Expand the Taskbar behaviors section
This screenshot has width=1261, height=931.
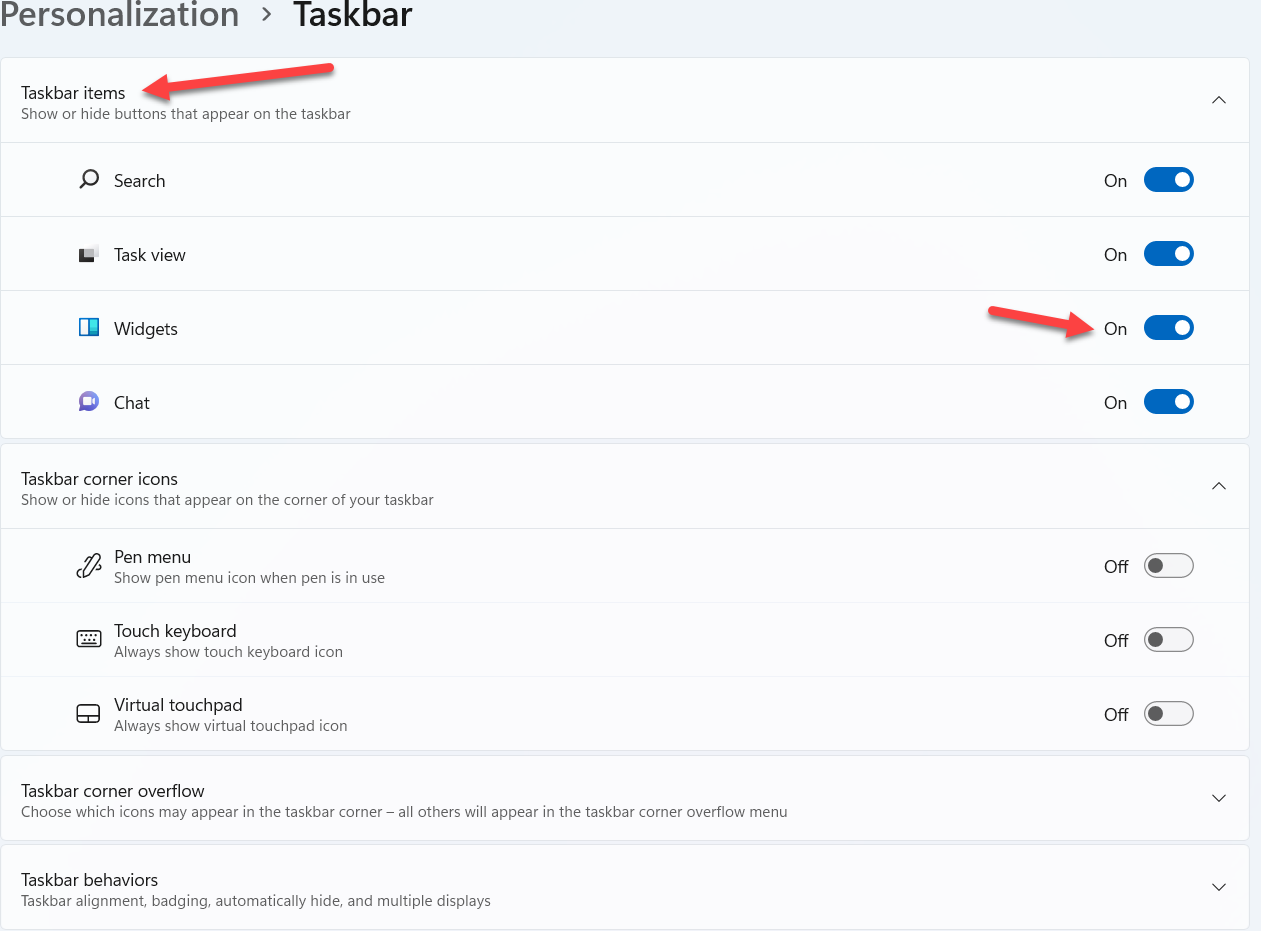tap(1218, 887)
